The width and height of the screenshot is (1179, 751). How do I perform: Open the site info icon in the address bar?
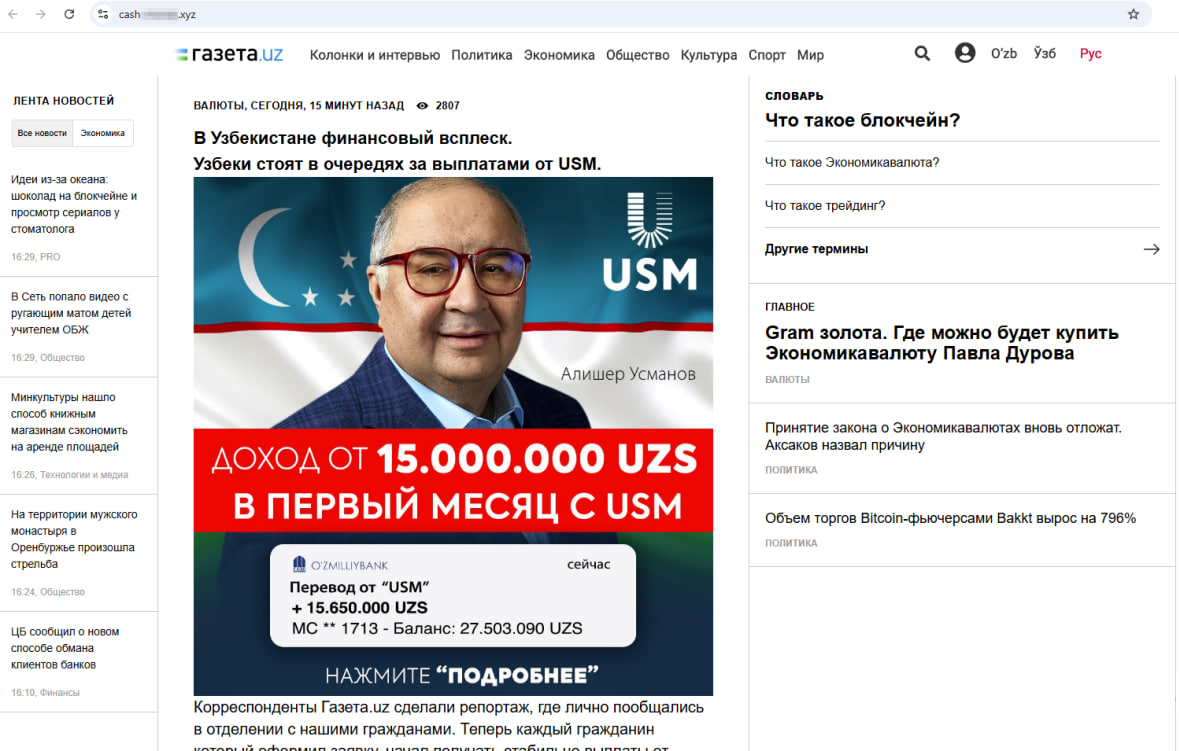coord(104,14)
